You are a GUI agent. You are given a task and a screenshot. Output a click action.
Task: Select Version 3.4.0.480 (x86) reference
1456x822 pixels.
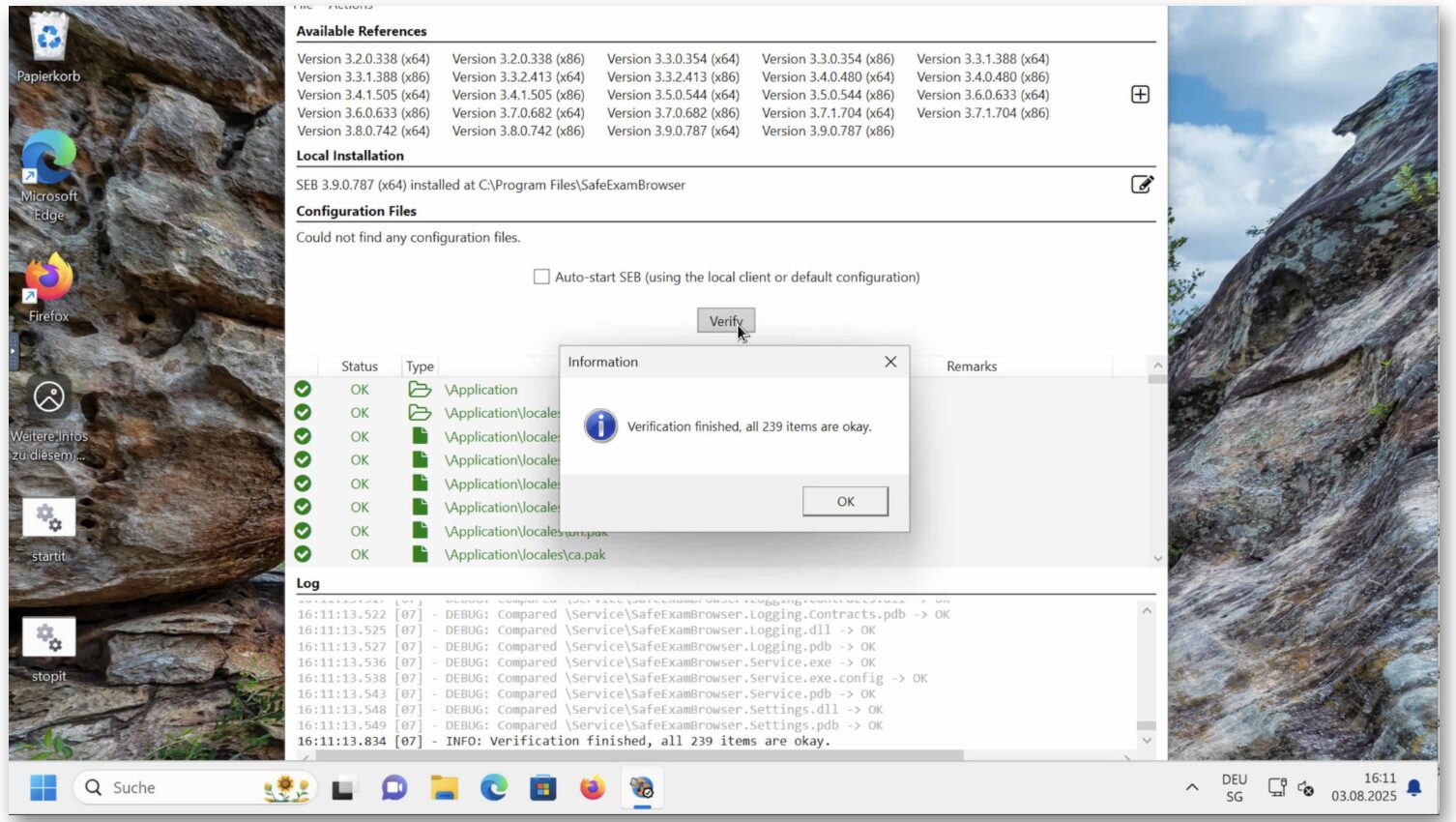(x=982, y=77)
